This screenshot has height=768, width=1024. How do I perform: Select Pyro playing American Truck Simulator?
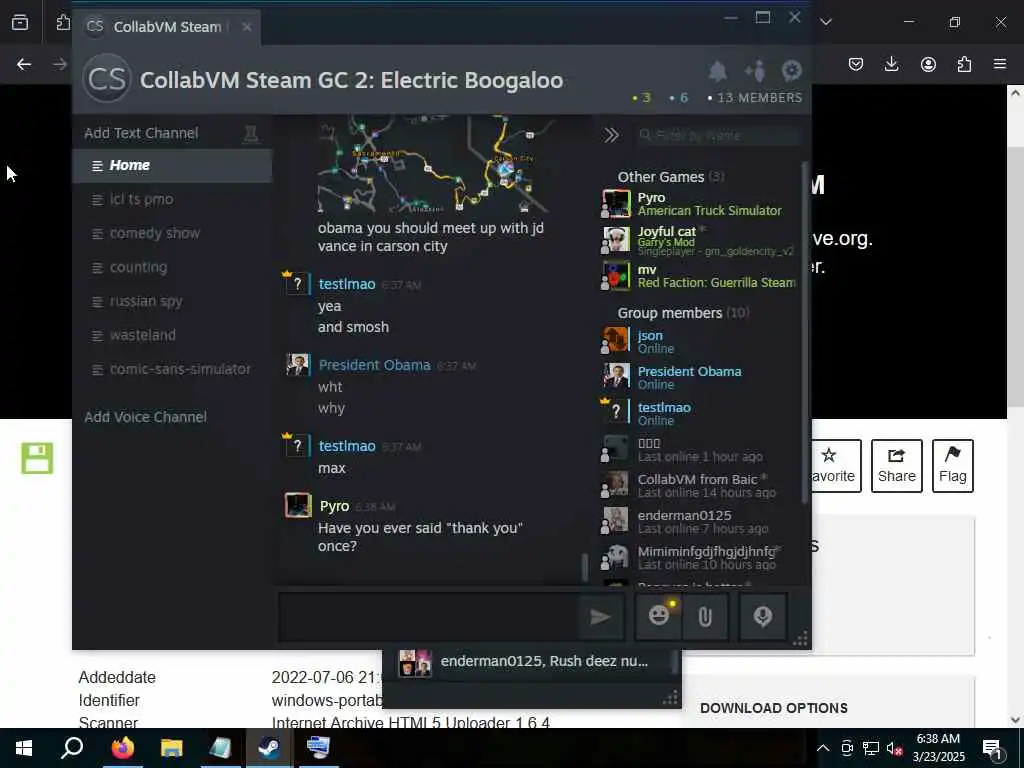[700, 204]
